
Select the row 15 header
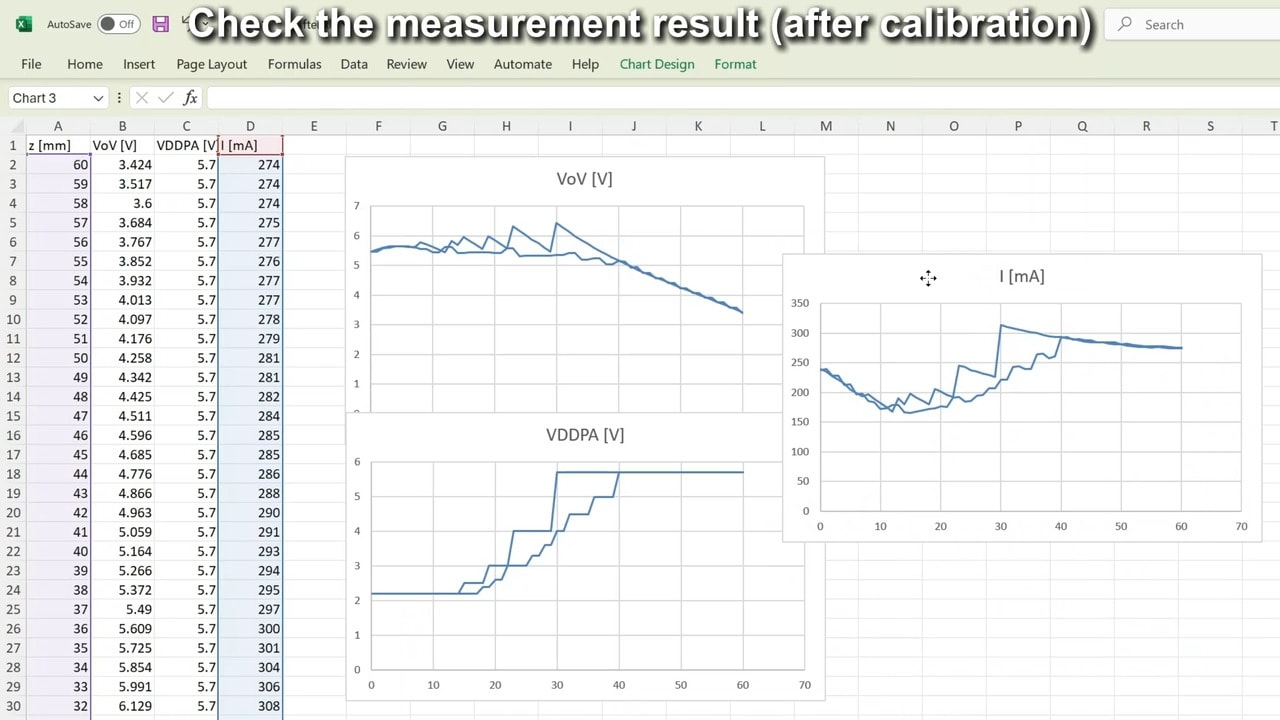coord(13,416)
